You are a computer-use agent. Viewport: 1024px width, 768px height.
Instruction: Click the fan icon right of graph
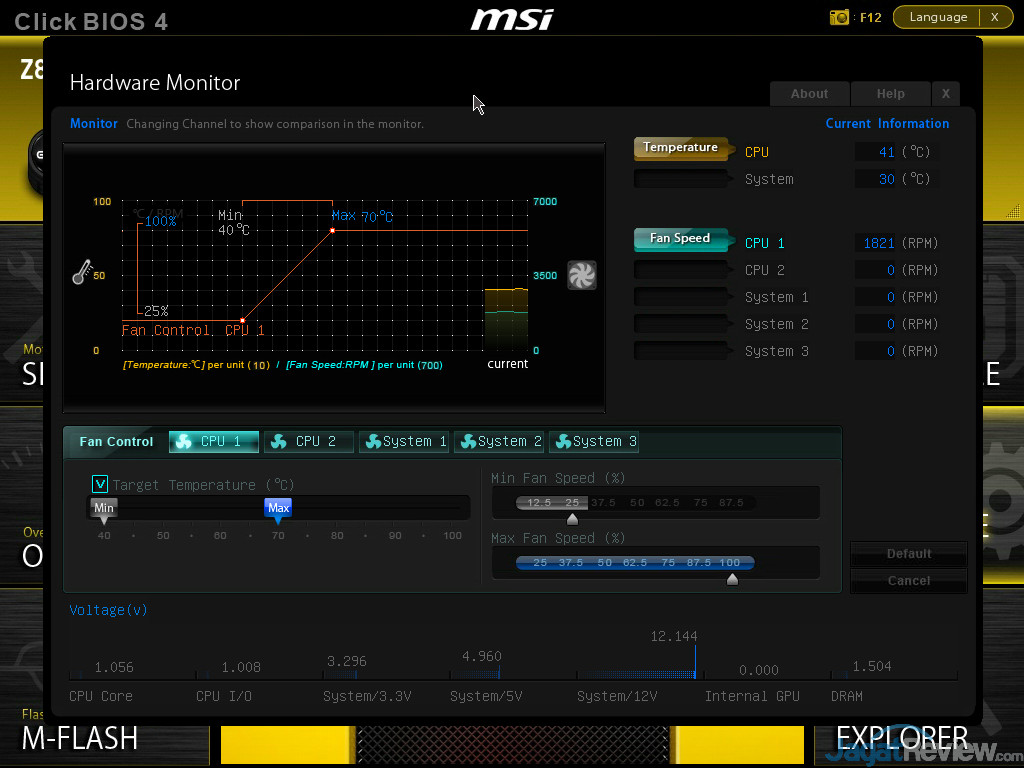click(x=581, y=275)
